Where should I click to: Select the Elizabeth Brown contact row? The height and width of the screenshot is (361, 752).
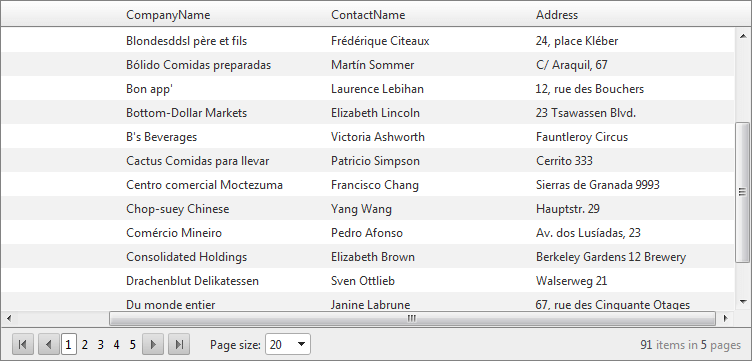(x=368, y=256)
